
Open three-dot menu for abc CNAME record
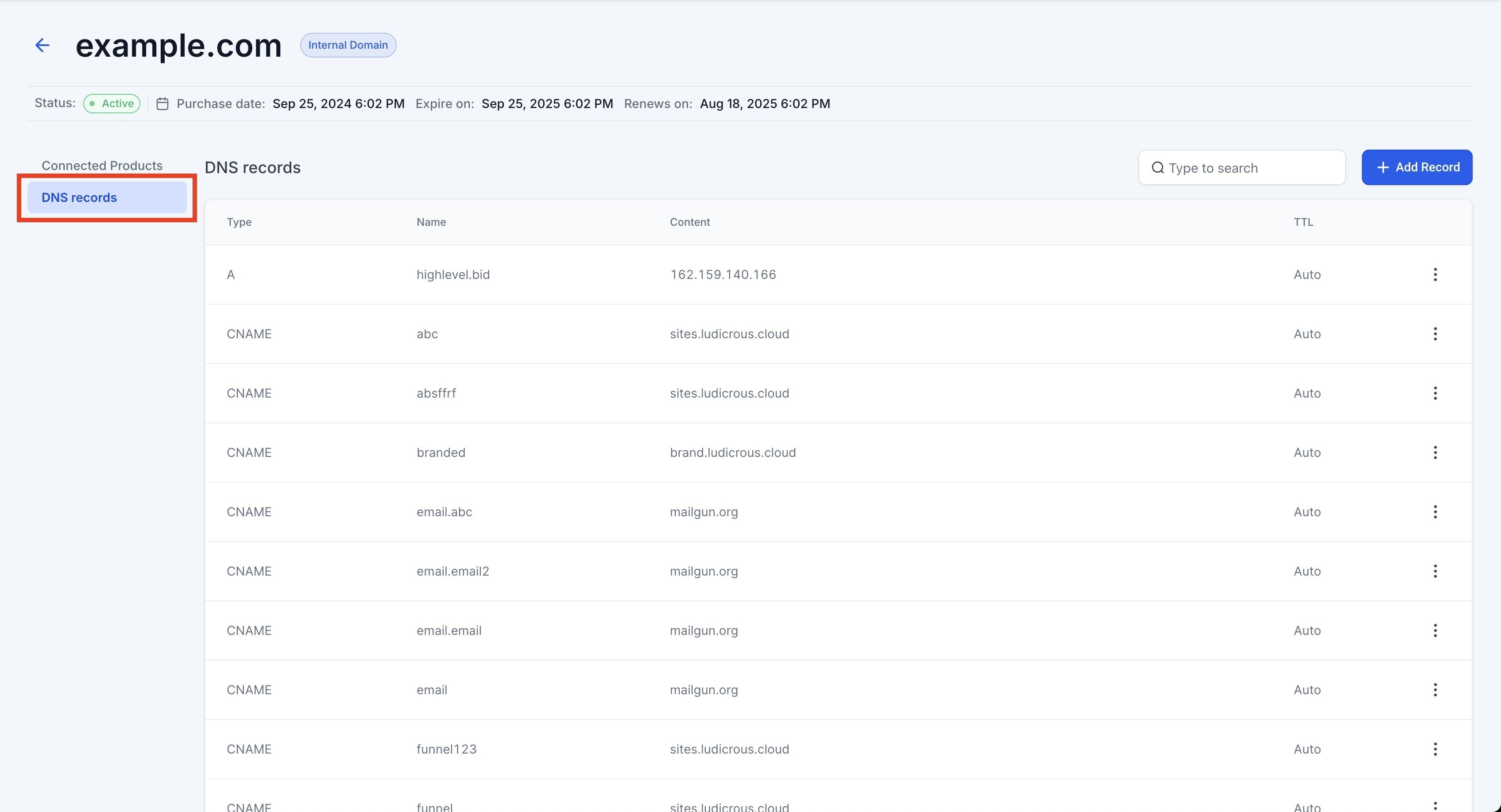pyautogui.click(x=1435, y=334)
